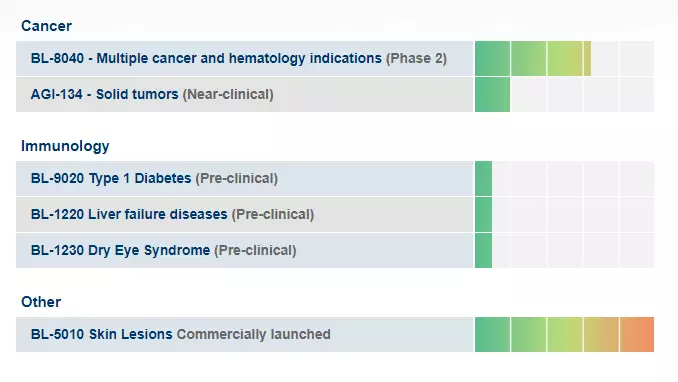The image size is (678, 382).
Task: Click the Other section heading
Action: (x=41, y=302)
